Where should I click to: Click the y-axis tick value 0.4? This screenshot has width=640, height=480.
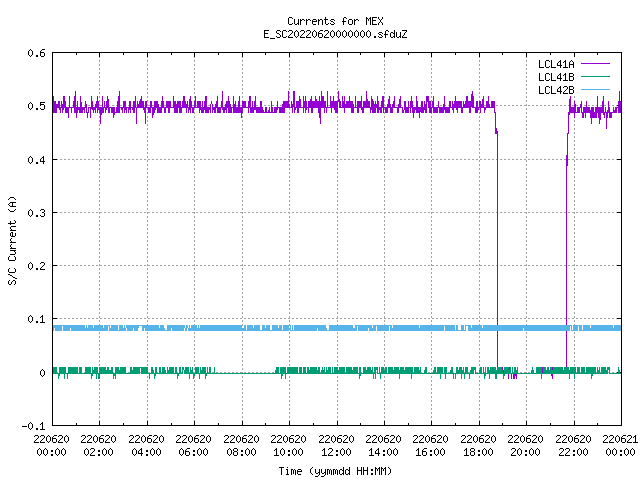pyautogui.click(x=36, y=160)
